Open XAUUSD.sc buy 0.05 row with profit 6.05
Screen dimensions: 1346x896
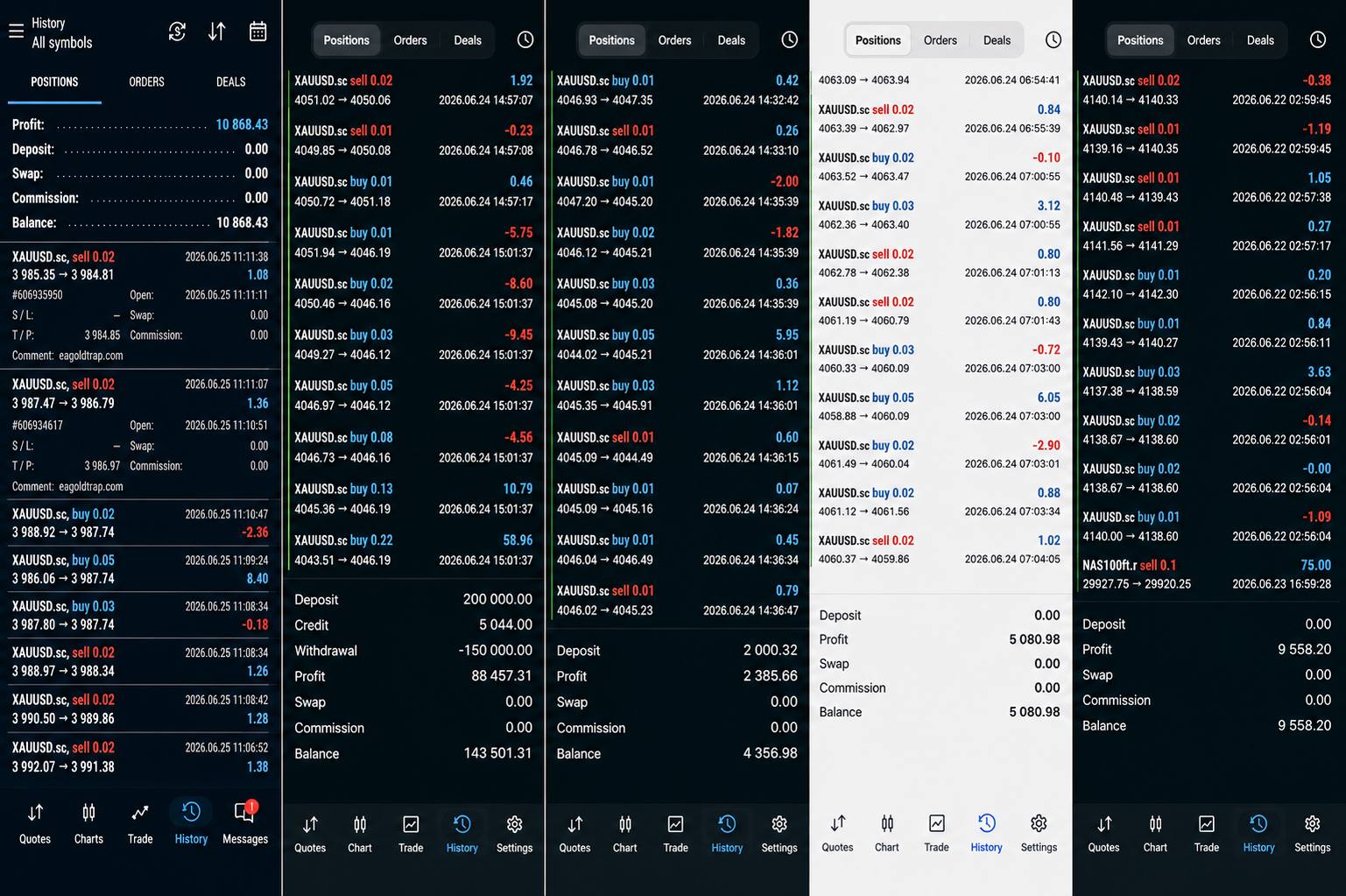coord(940,406)
